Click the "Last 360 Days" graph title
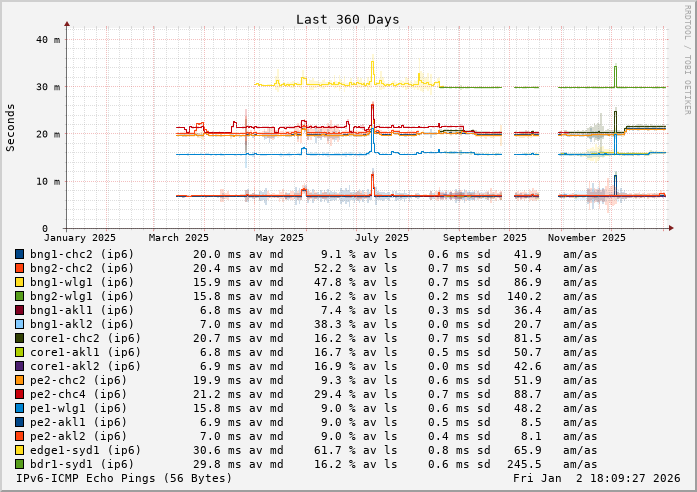This screenshot has height=492, width=697. tap(347, 19)
